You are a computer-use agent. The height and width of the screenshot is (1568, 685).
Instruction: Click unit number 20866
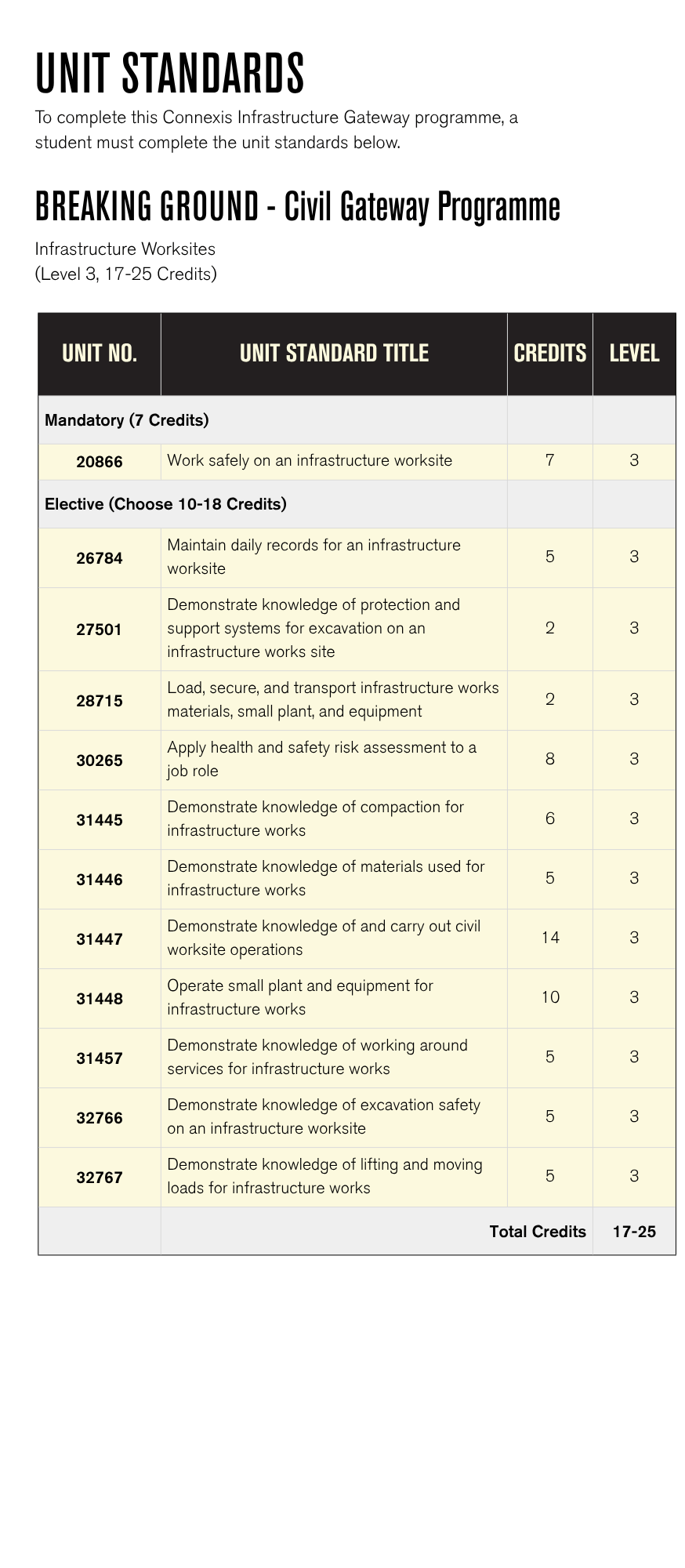pyautogui.click(x=100, y=462)
